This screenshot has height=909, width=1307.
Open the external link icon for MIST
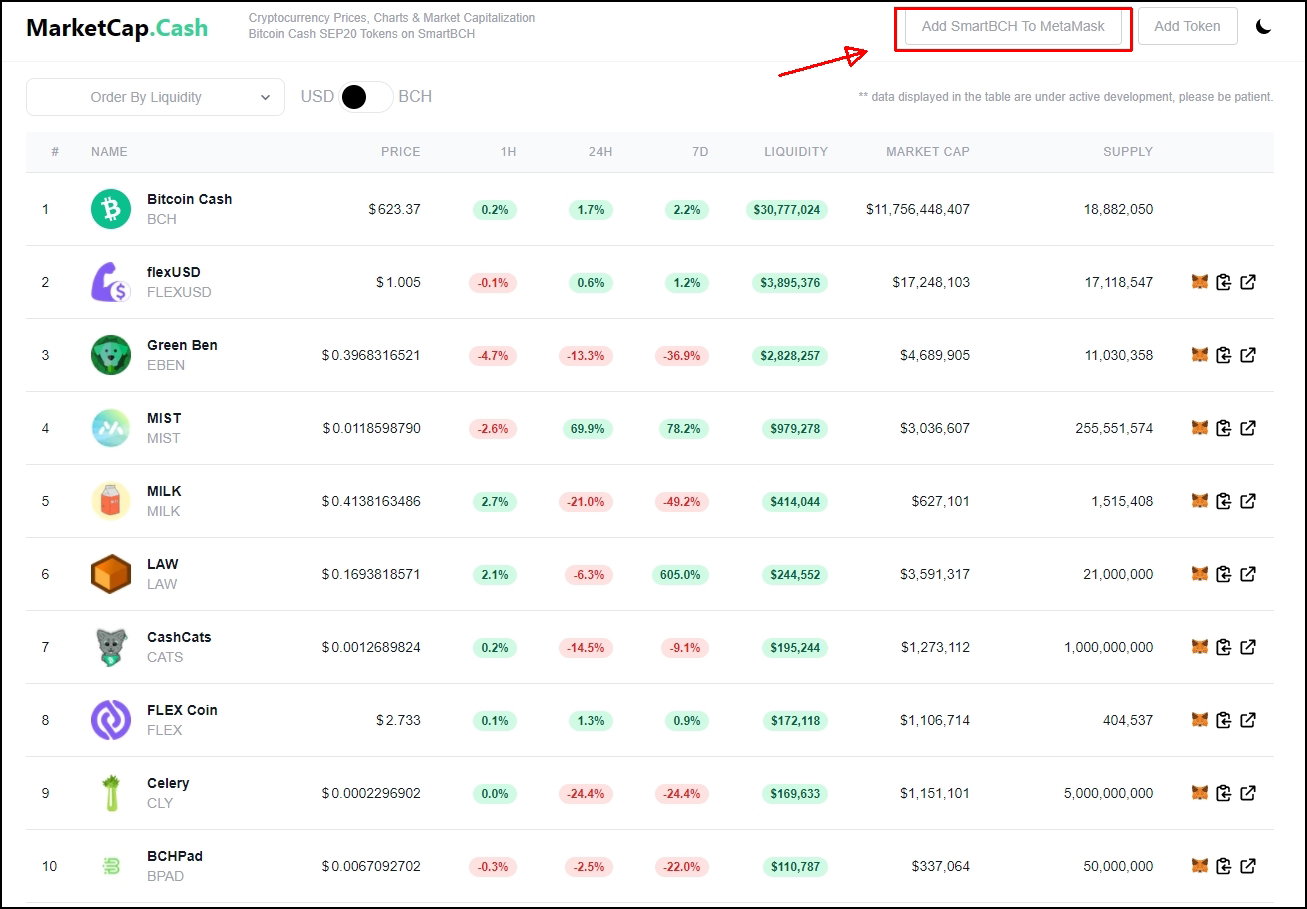[1248, 428]
